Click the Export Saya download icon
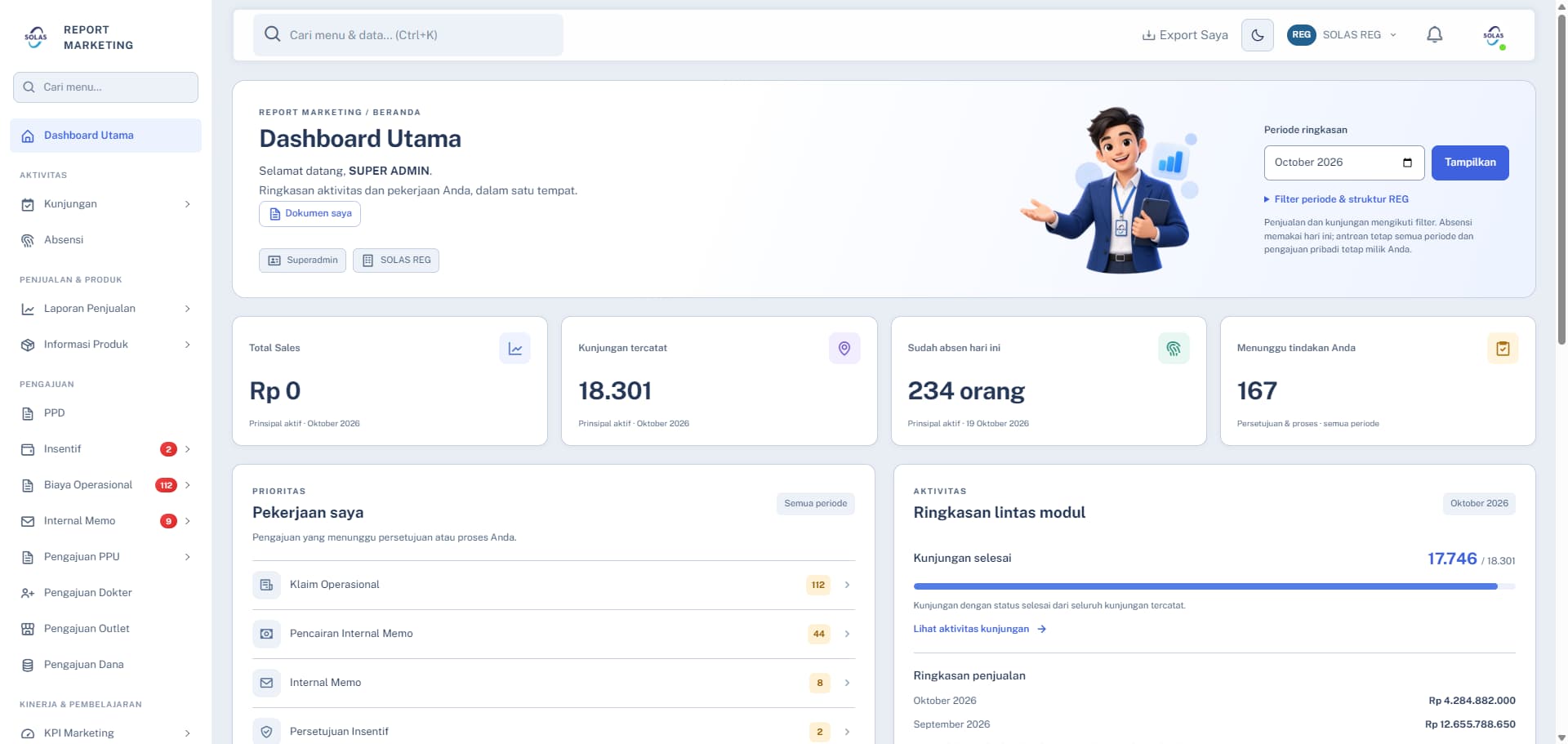Viewport: 1568px width, 744px height. (x=1148, y=35)
